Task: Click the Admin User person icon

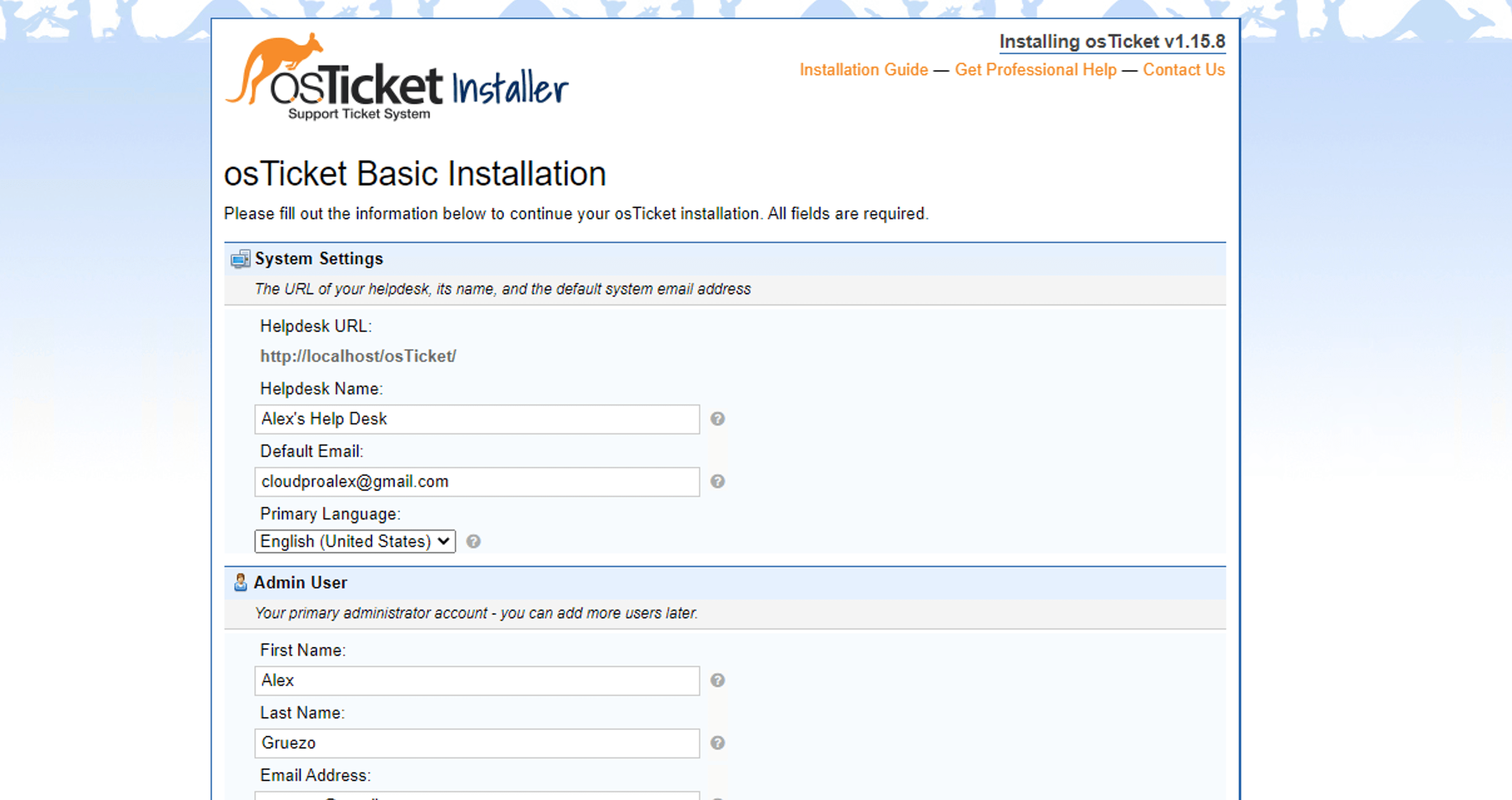Action: pos(240,583)
